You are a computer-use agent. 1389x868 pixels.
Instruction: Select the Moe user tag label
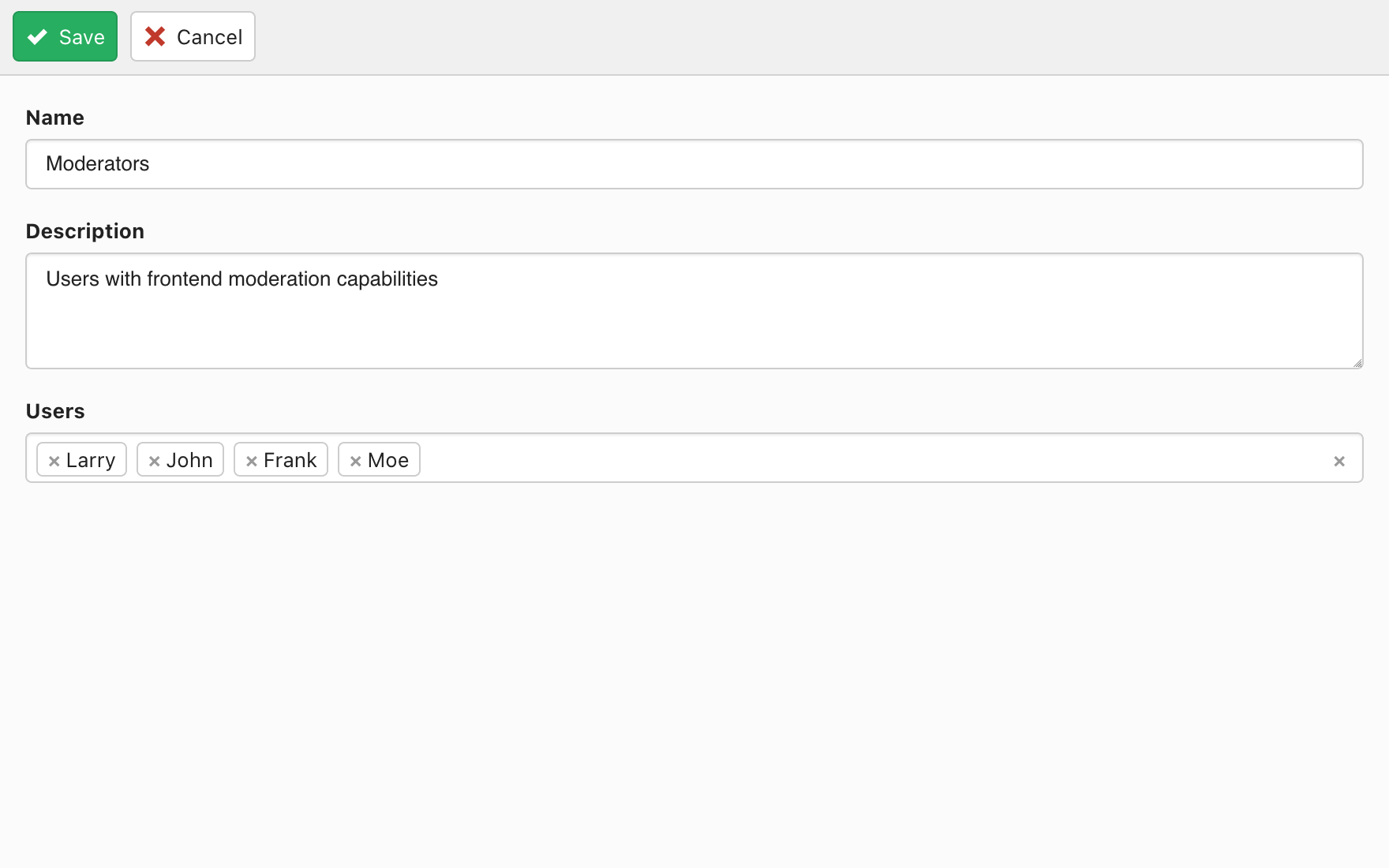coord(387,460)
